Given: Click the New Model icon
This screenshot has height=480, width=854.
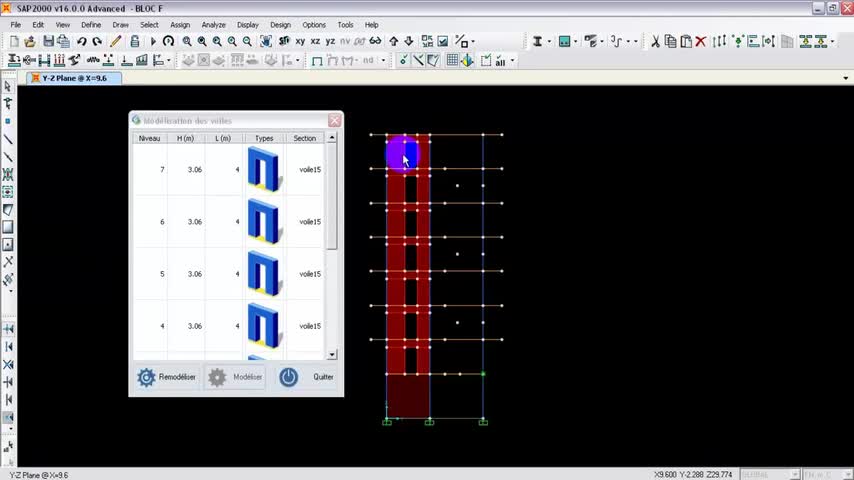Looking at the screenshot, I should 14,41.
